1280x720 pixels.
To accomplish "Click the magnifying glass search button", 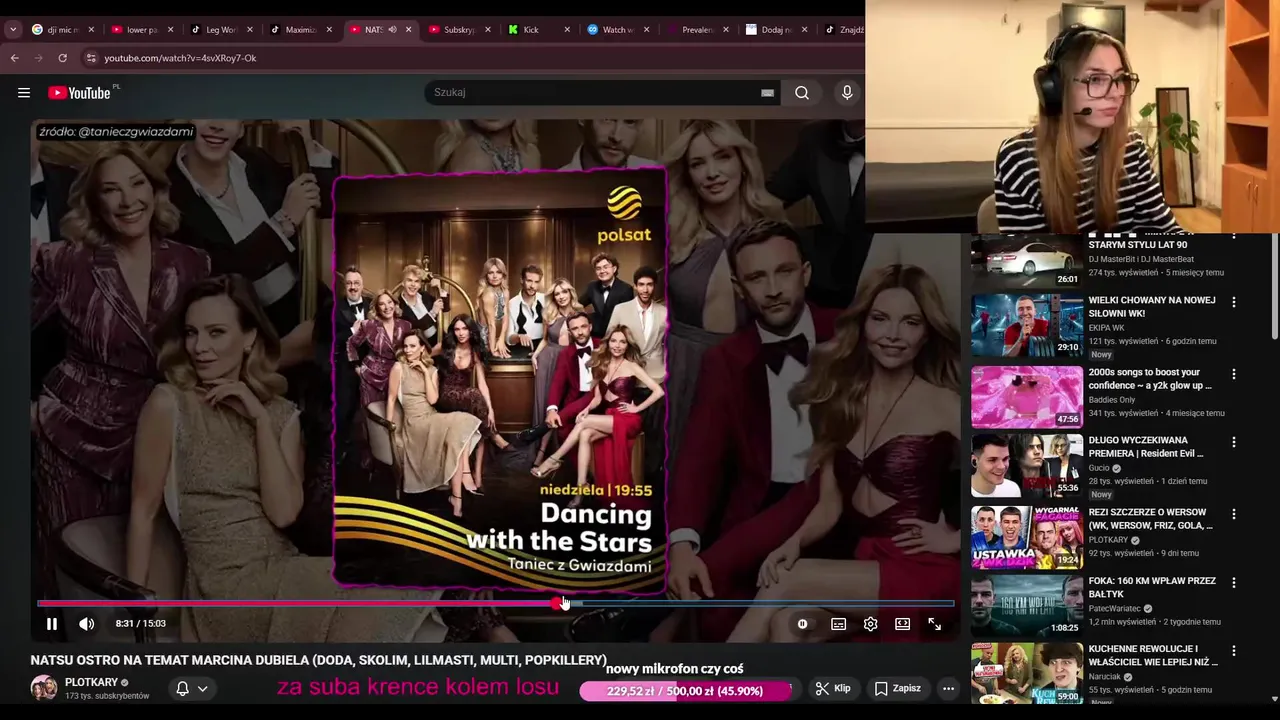I will click(802, 93).
